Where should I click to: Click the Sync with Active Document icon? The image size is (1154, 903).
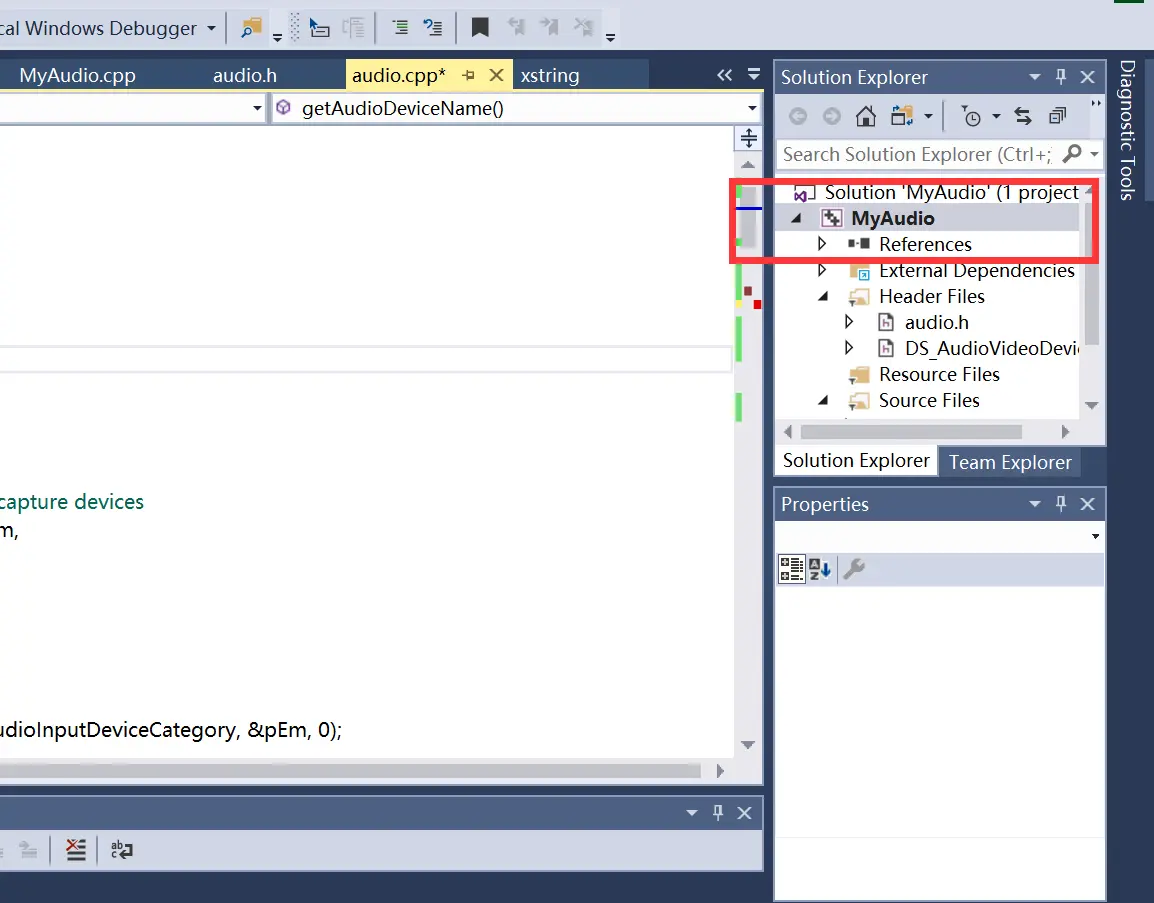1023,116
